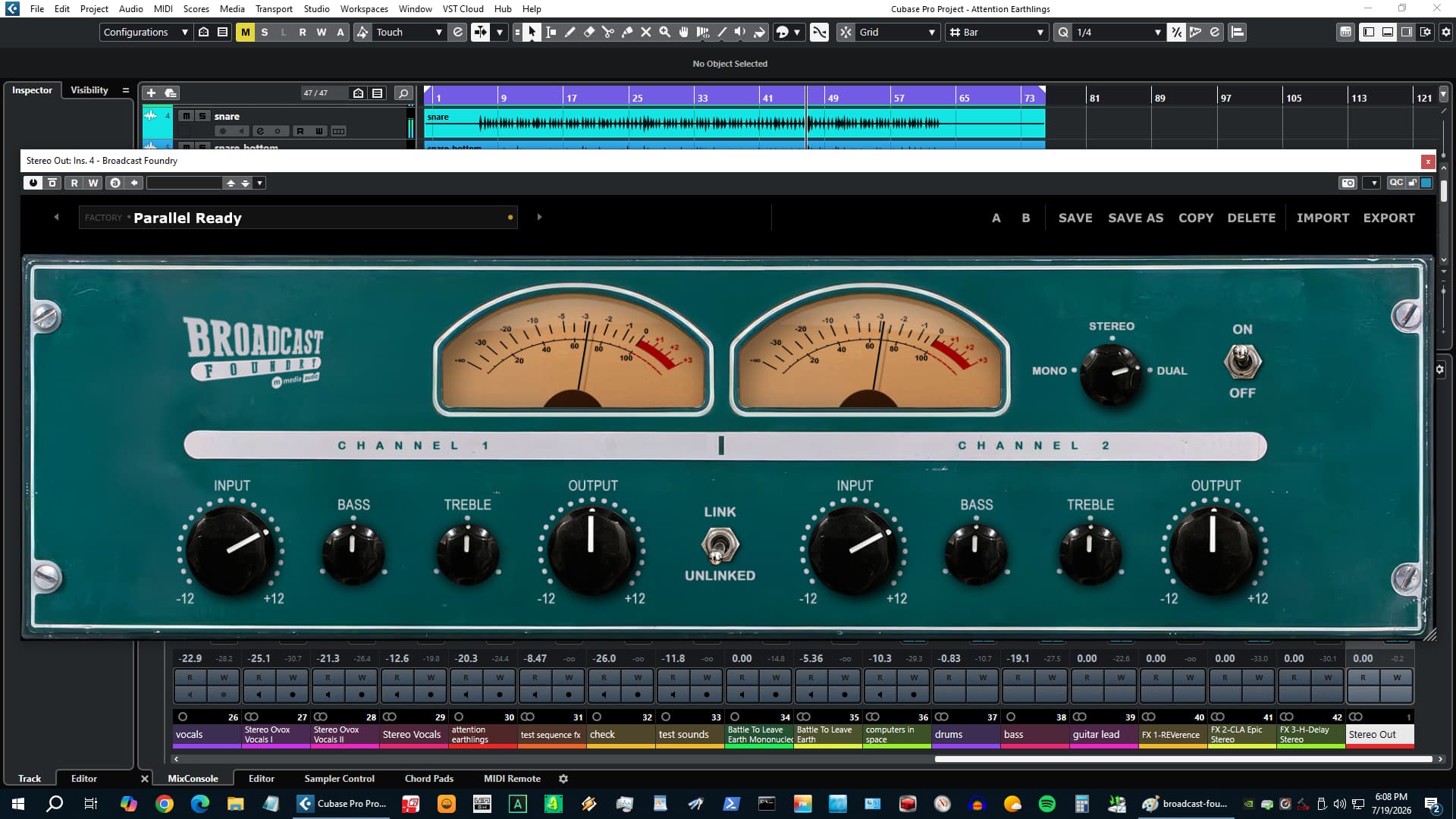Select the Split scissors tool
The height and width of the screenshot is (819, 1456).
click(x=607, y=32)
